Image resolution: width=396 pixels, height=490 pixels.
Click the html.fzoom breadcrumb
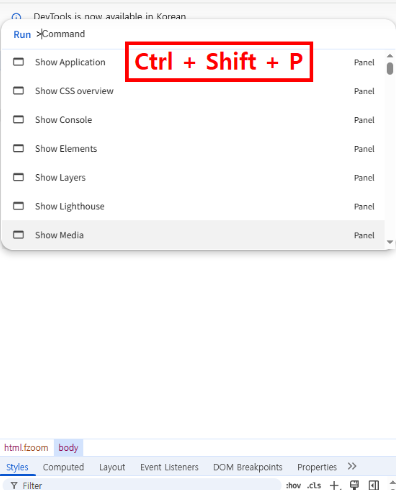pos(26,447)
